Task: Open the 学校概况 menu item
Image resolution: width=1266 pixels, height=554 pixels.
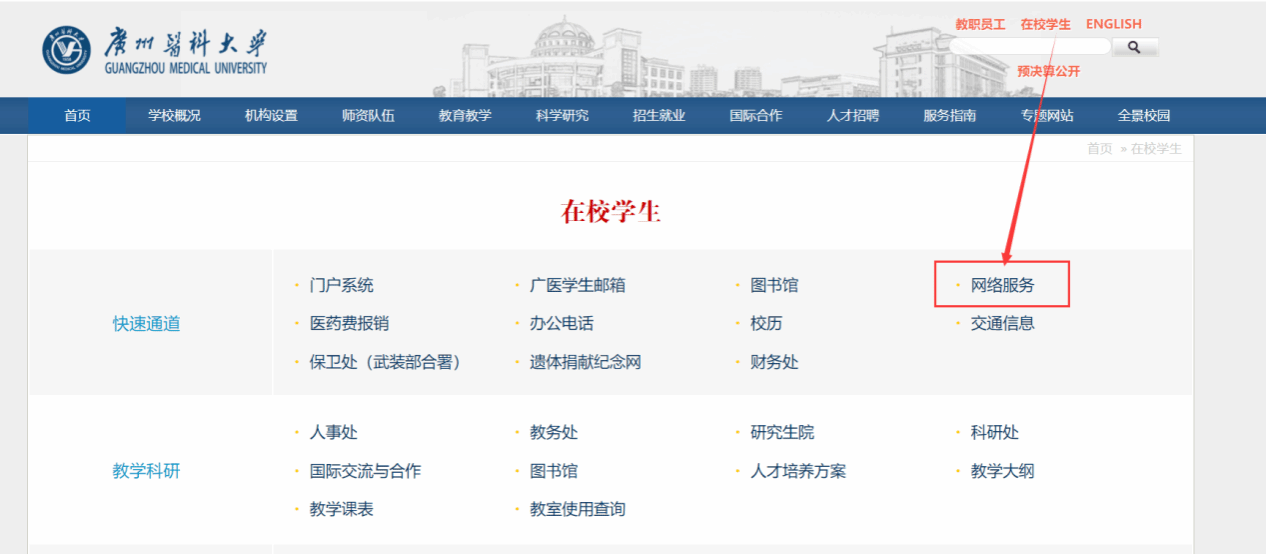Action: tap(174, 115)
